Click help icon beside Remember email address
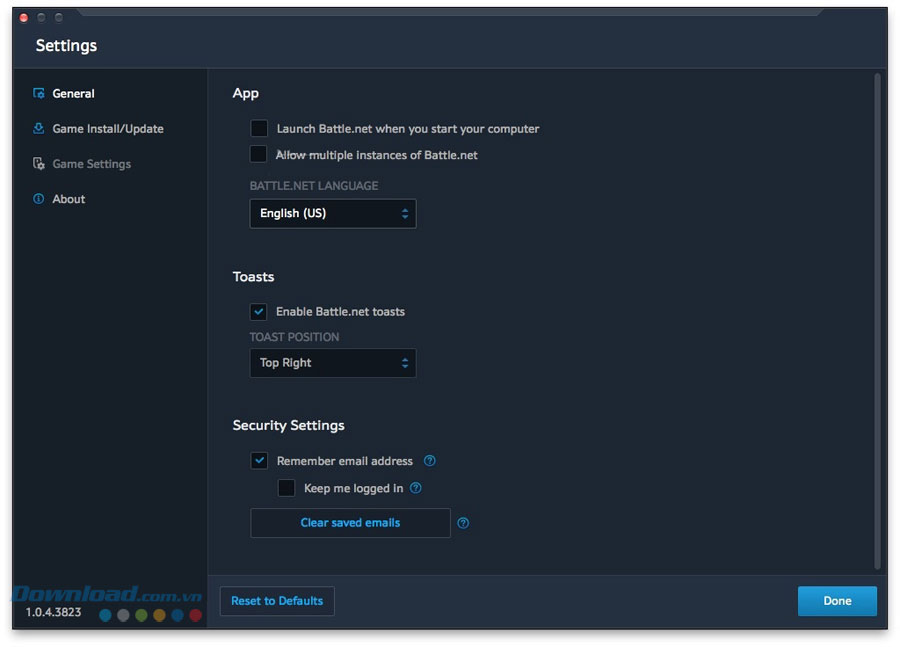Image resolution: width=900 pixels, height=647 pixels. [429, 460]
